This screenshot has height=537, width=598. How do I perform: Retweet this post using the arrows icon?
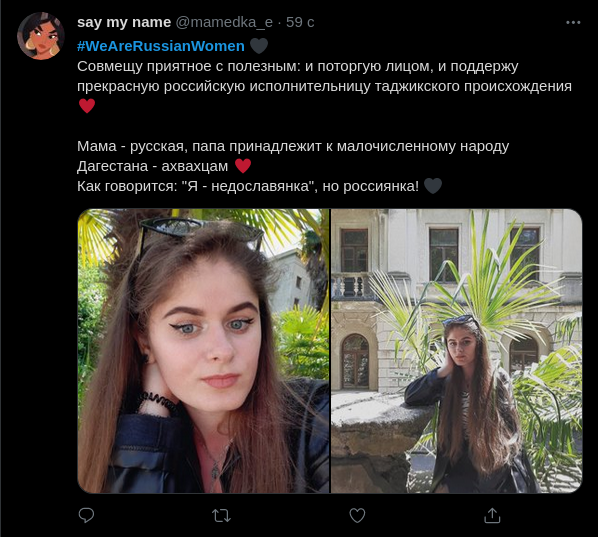click(x=222, y=516)
